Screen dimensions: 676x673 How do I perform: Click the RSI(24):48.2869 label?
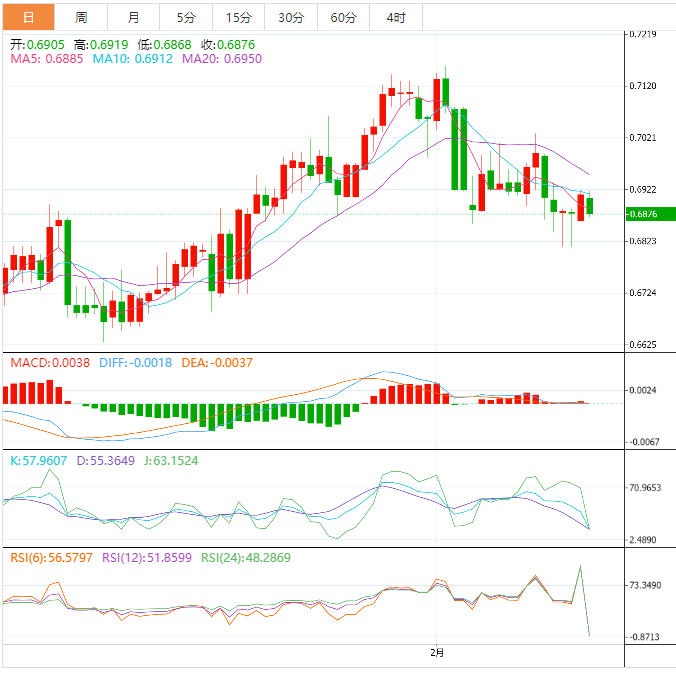point(246,558)
